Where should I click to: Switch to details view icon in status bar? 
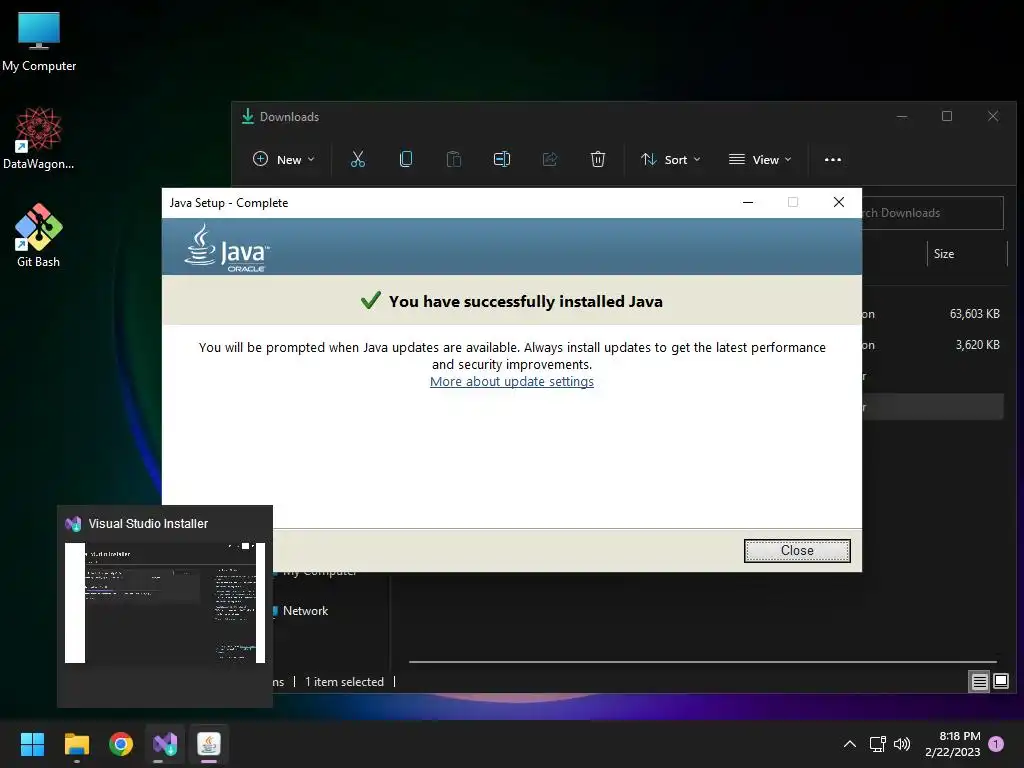979,682
